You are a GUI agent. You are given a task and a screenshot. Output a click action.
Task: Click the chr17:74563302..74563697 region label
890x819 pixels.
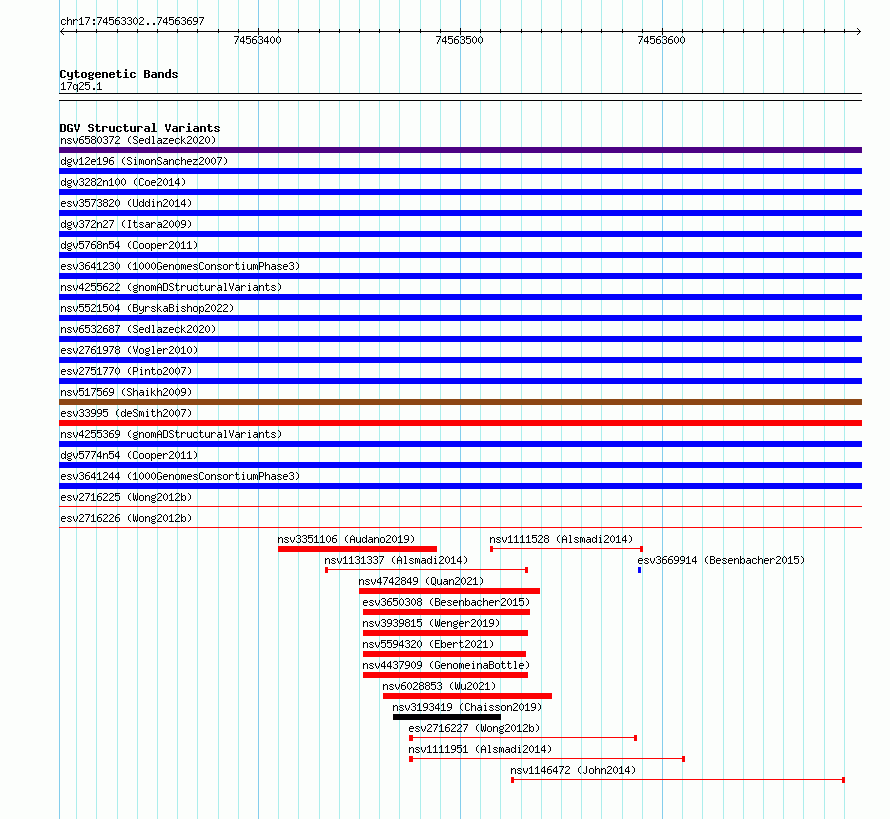[132, 21]
